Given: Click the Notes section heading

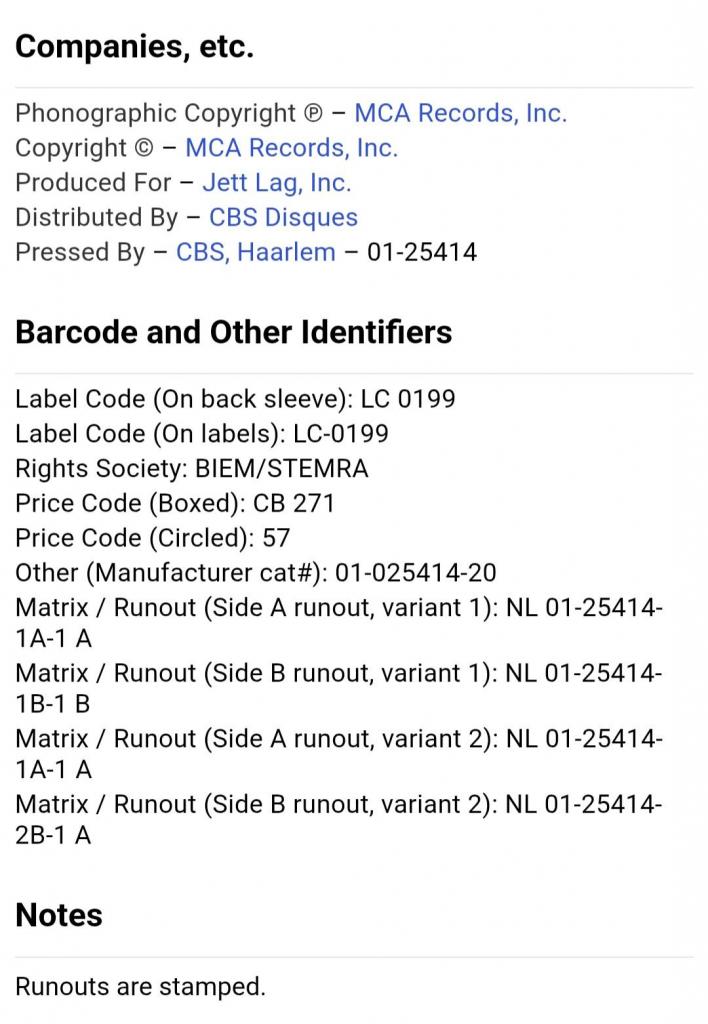Looking at the screenshot, I should coord(59,915).
